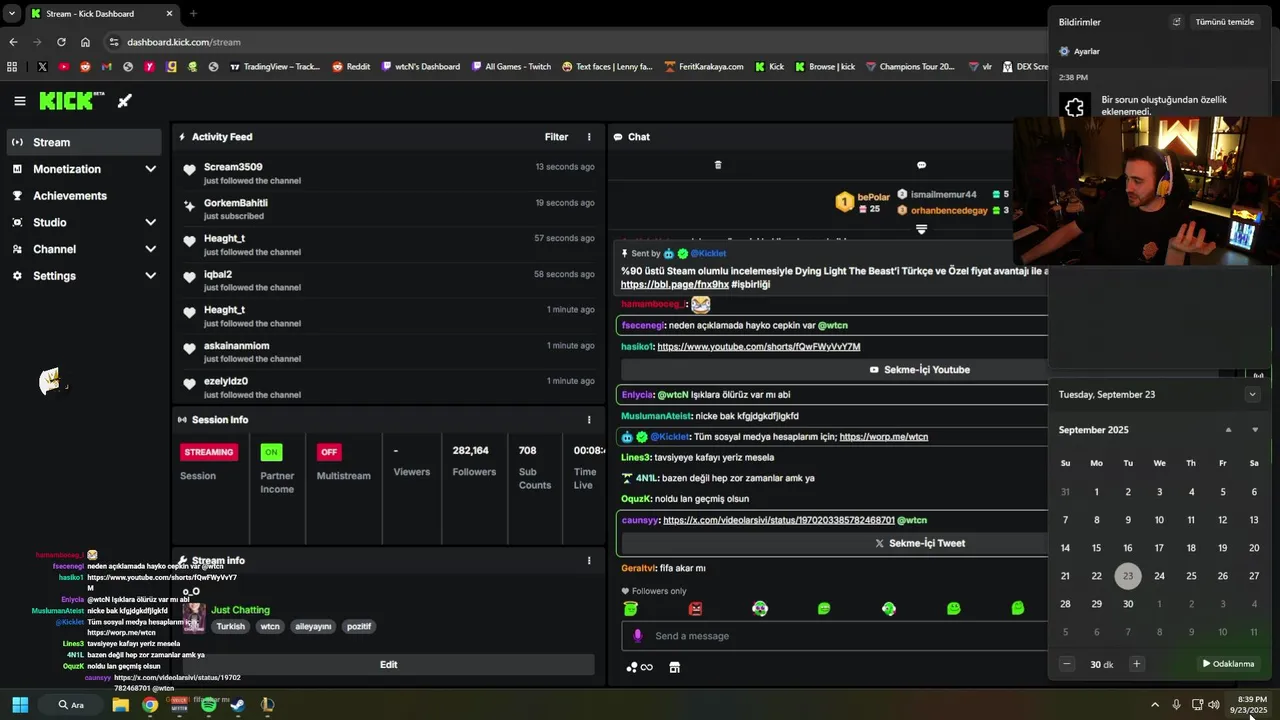
Task: Click the purple microphone icon in message box
Action: [638, 636]
